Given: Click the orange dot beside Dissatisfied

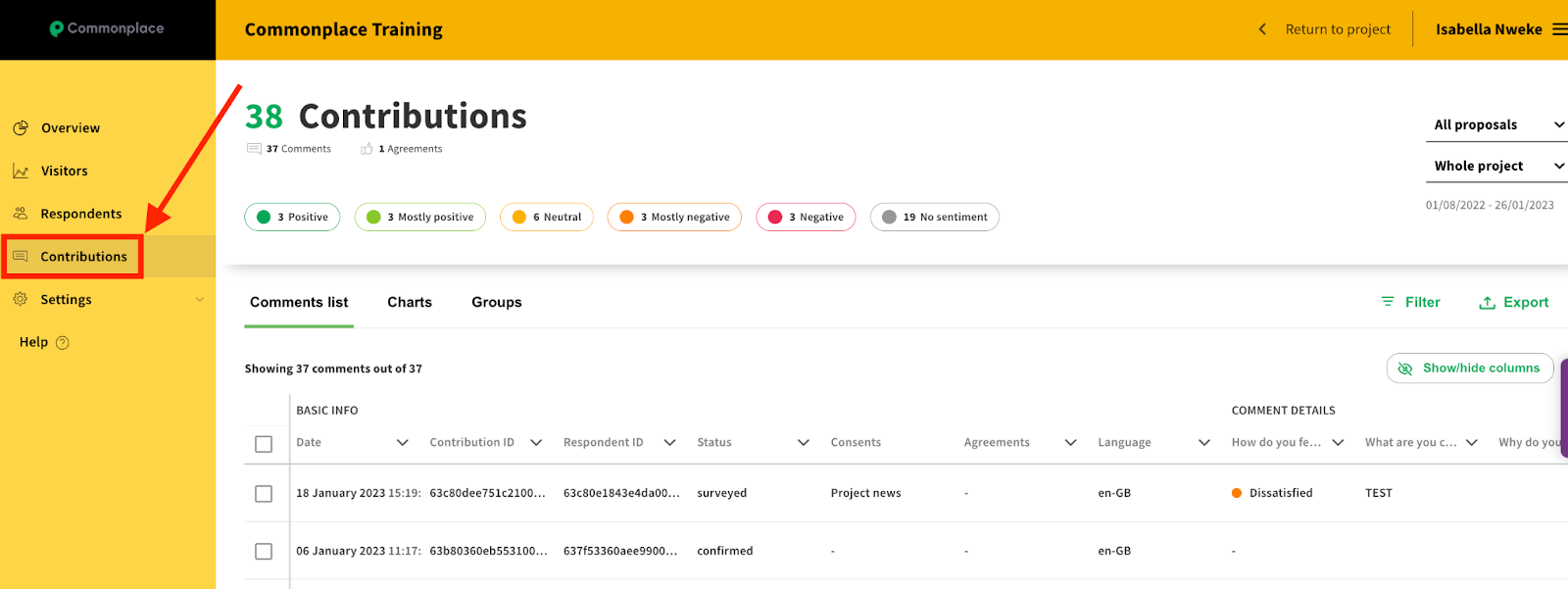Looking at the screenshot, I should (1237, 493).
